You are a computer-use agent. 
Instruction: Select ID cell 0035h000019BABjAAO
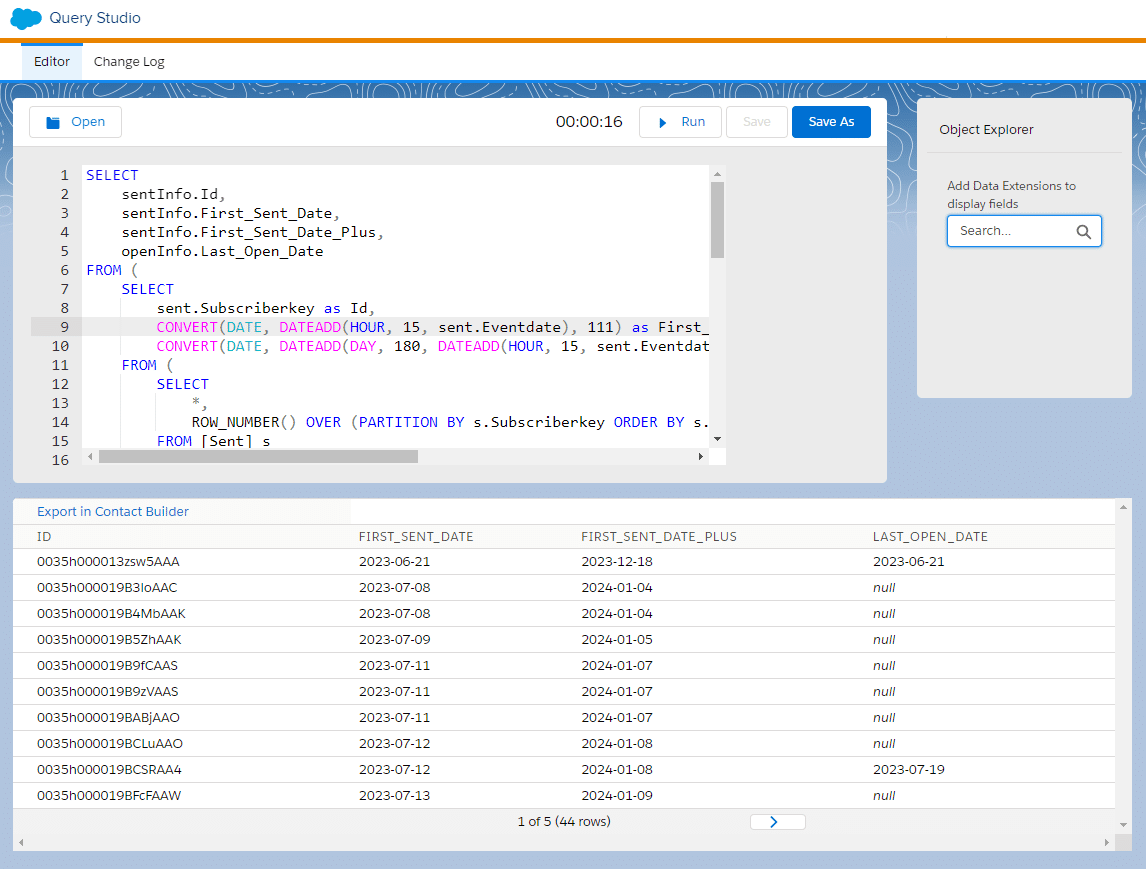108,718
